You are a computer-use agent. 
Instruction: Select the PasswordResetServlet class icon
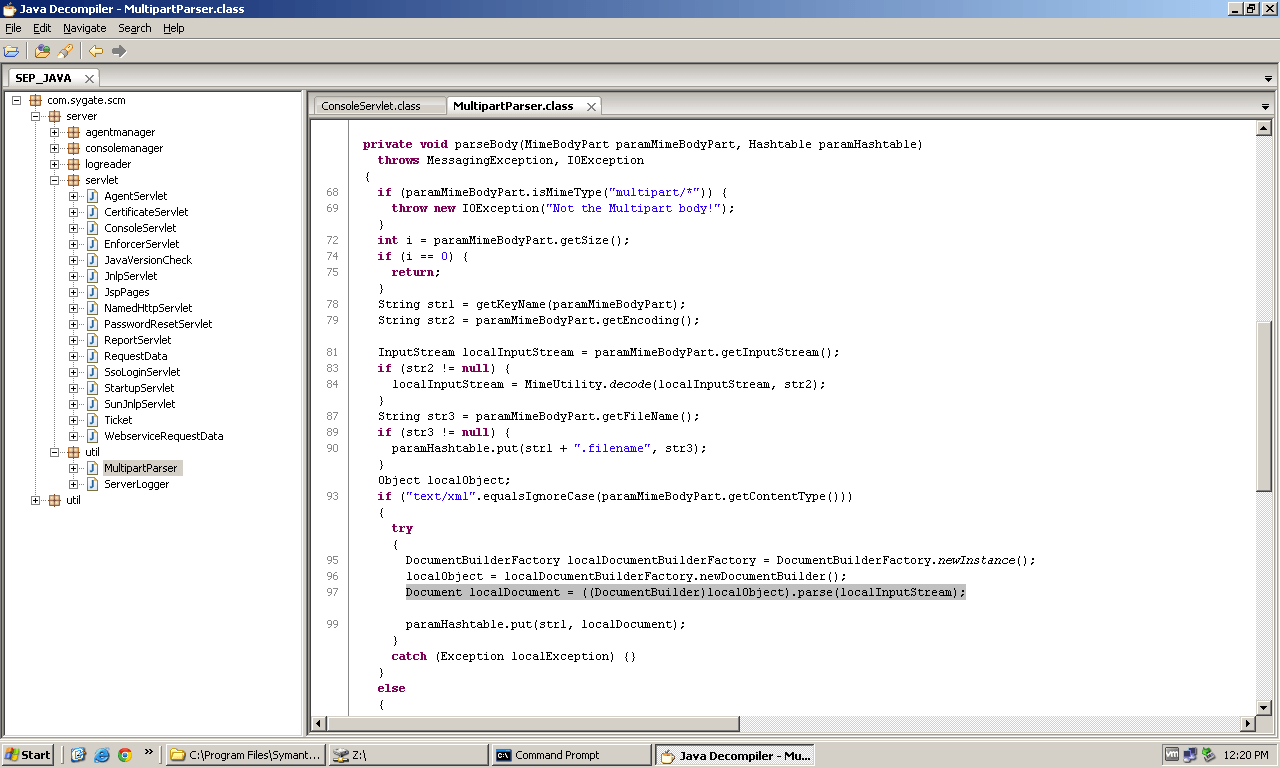click(92, 324)
